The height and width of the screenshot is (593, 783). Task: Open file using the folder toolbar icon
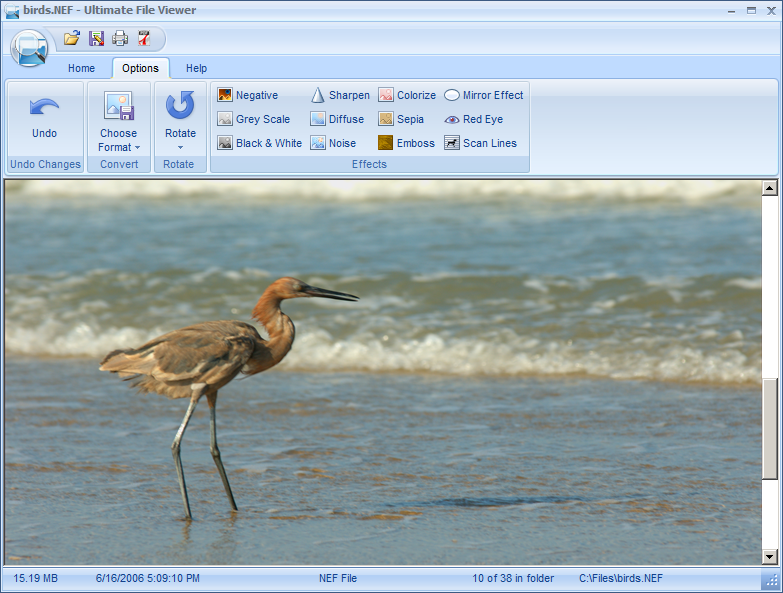click(x=72, y=38)
